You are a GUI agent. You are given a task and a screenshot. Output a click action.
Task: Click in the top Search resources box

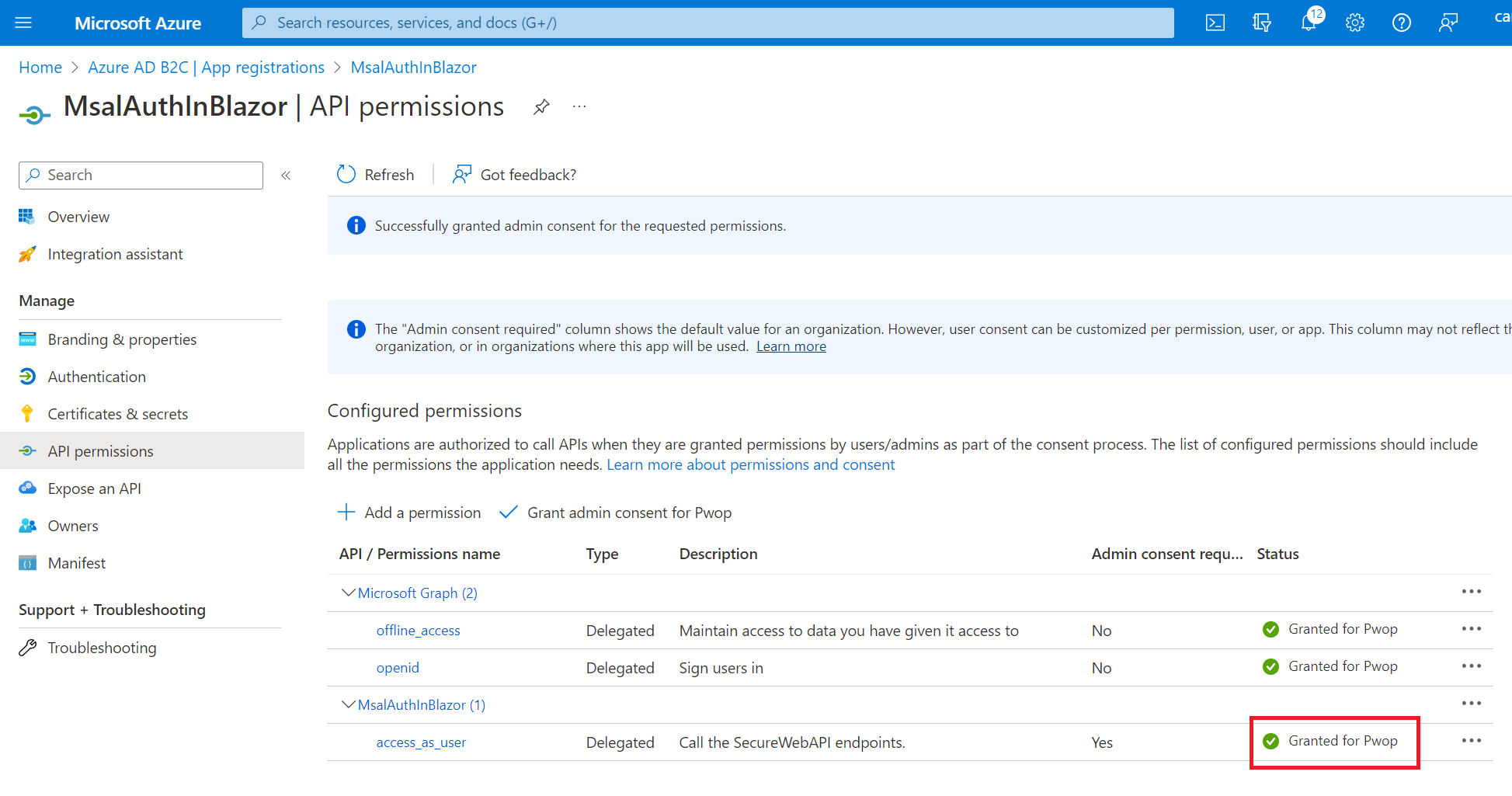(708, 23)
